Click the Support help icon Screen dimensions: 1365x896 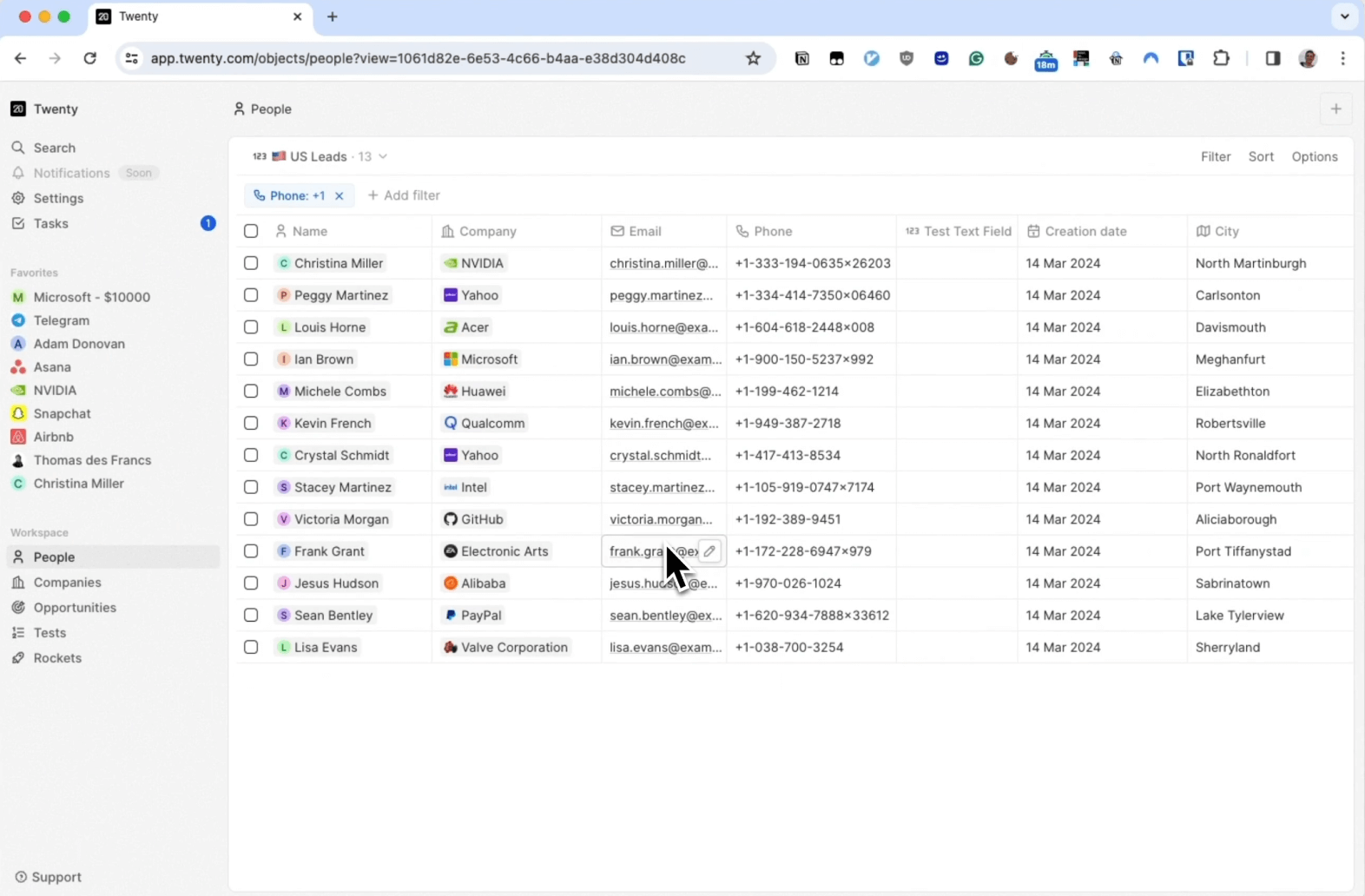click(x=21, y=877)
